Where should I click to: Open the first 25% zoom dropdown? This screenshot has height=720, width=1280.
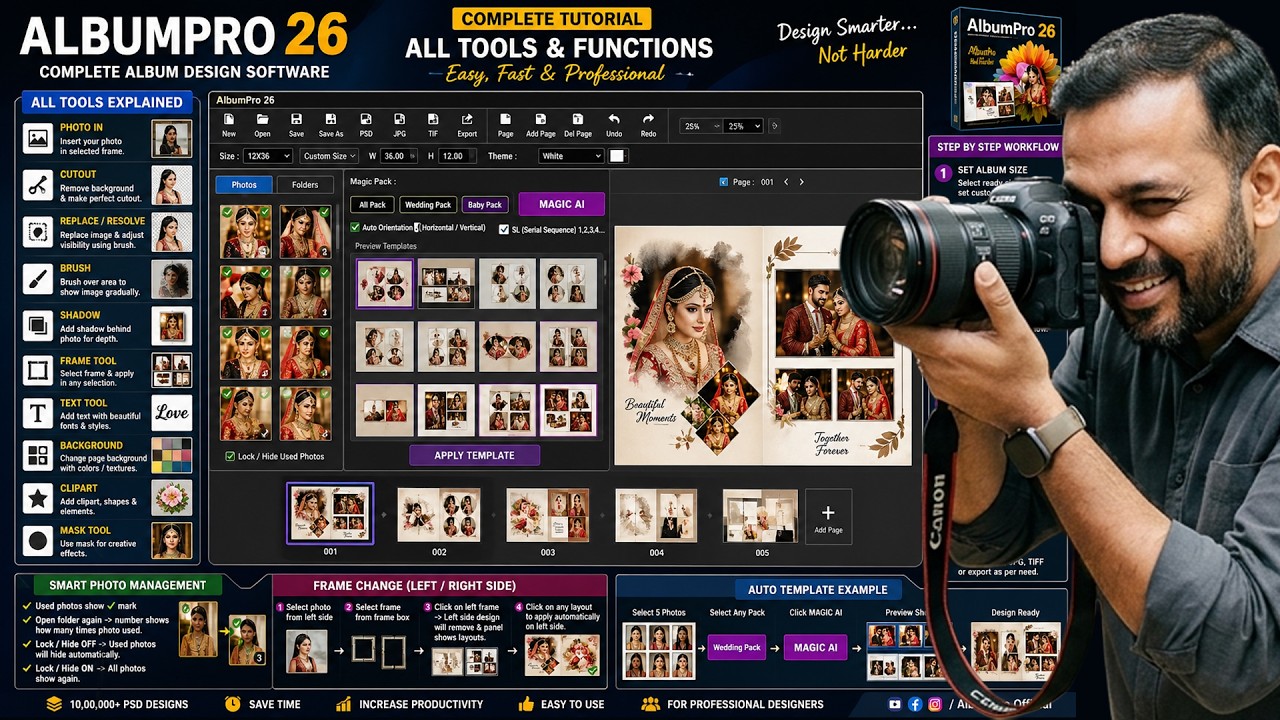click(700, 126)
